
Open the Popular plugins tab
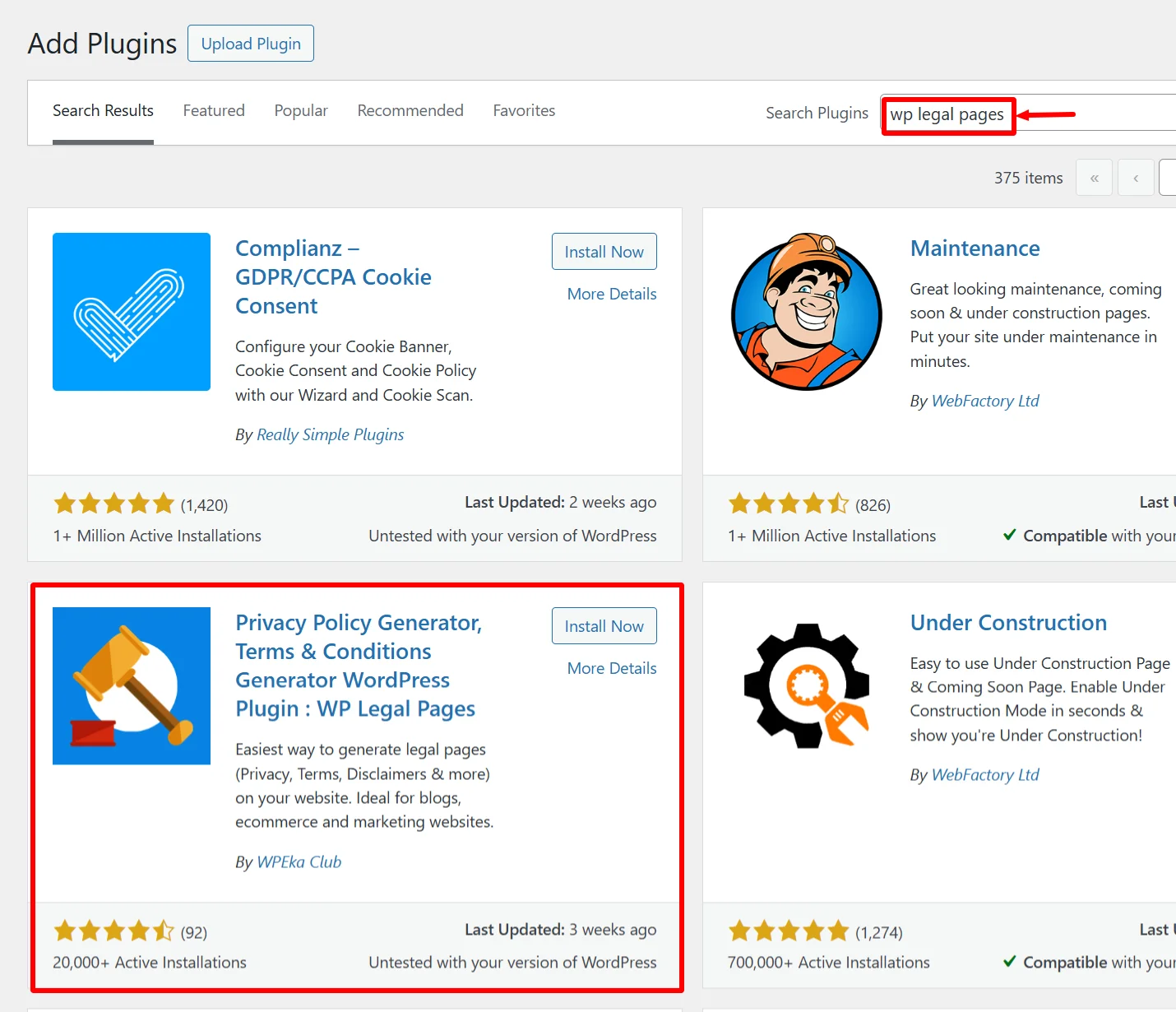point(301,111)
